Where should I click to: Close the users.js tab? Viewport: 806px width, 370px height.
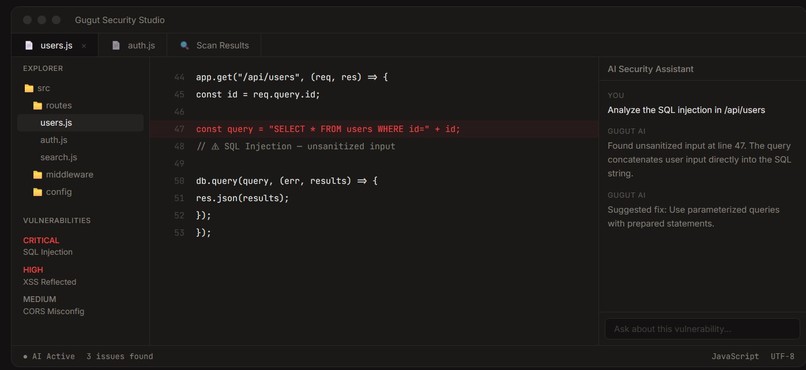pos(84,46)
